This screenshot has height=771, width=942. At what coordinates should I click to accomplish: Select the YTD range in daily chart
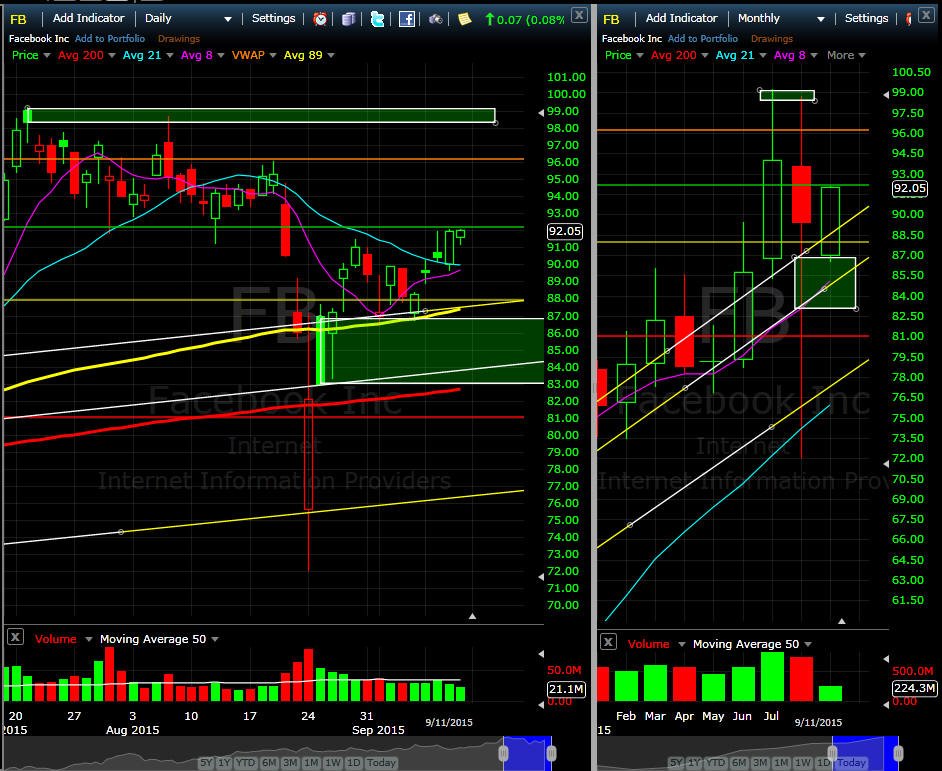[246, 763]
